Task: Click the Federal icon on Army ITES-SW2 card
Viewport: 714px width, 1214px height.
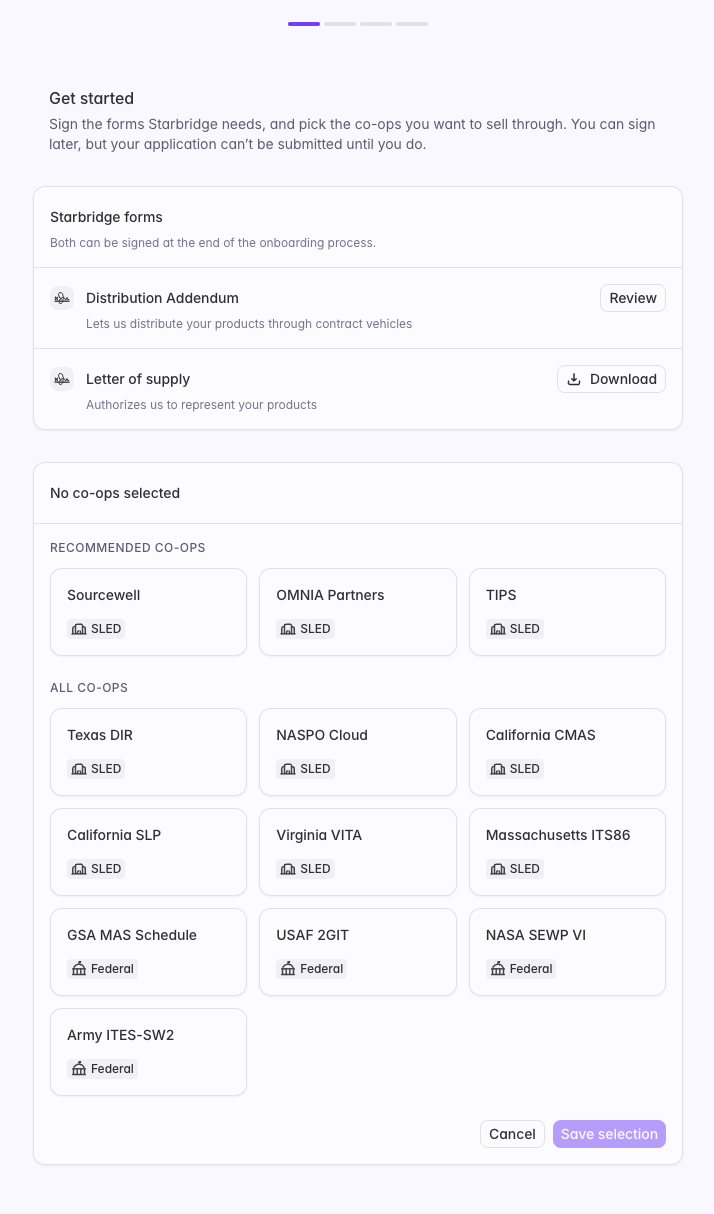Action: [79, 1069]
